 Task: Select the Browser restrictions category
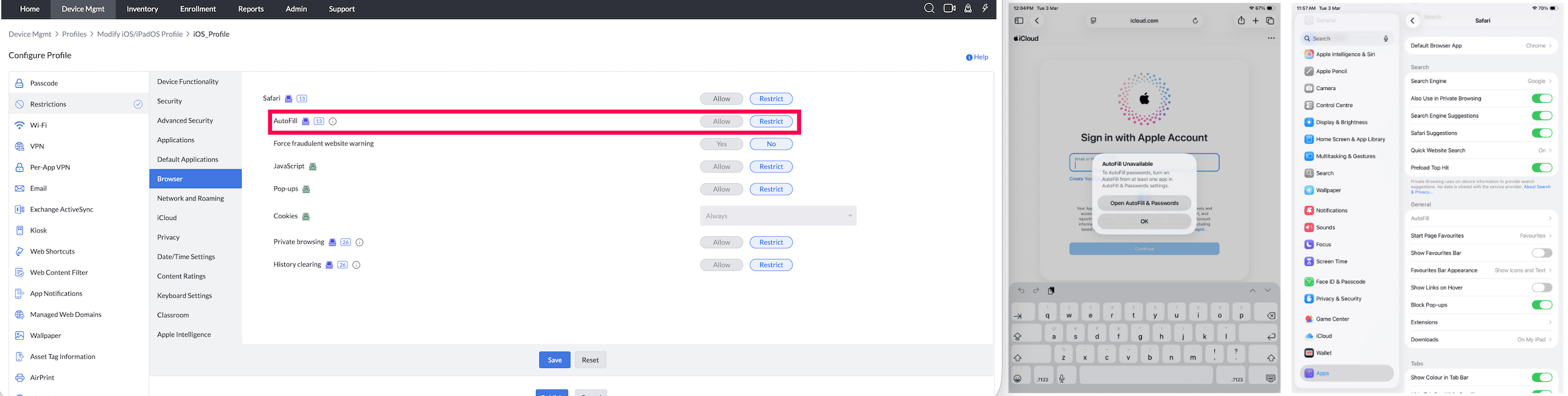[x=195, y=179]
